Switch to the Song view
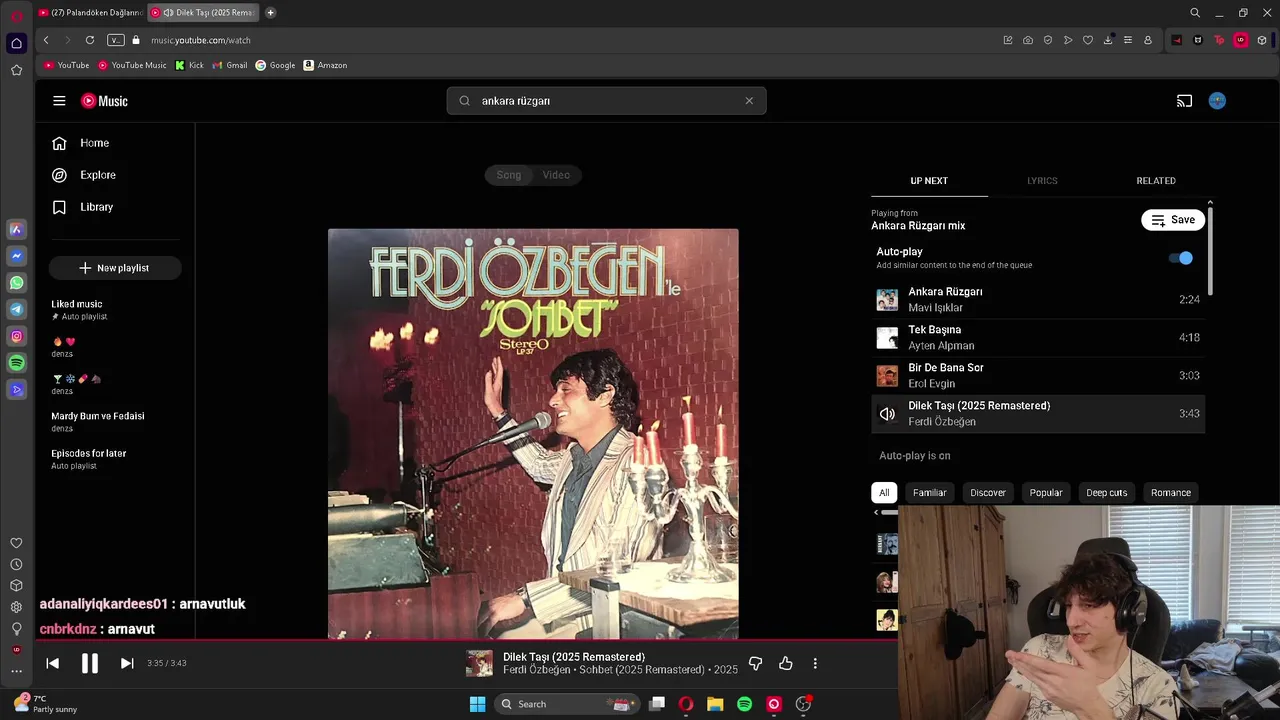Viewport: 1280px width, 720px height. click(x=509, y=175)
